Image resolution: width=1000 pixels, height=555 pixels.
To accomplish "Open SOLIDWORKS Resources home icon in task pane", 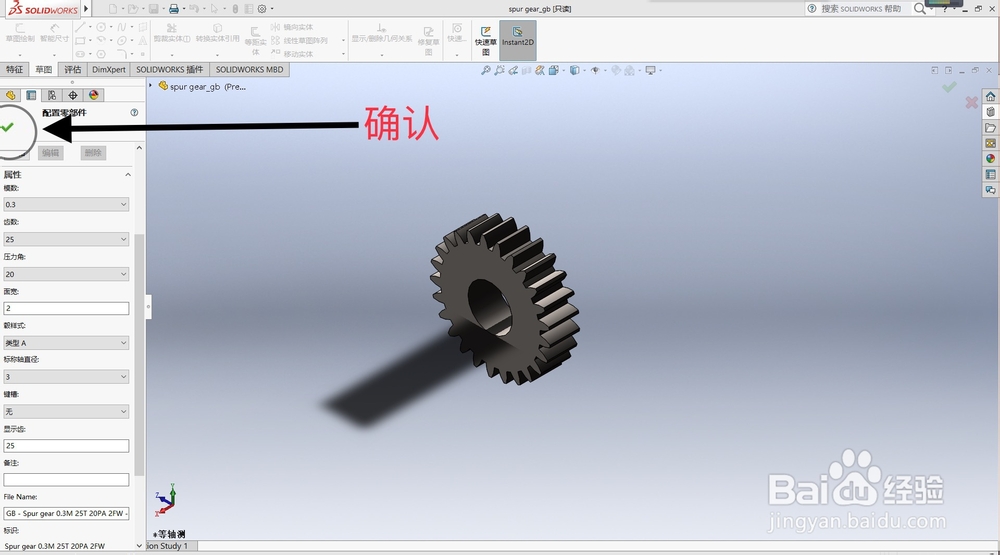I will tap(990, 96).
